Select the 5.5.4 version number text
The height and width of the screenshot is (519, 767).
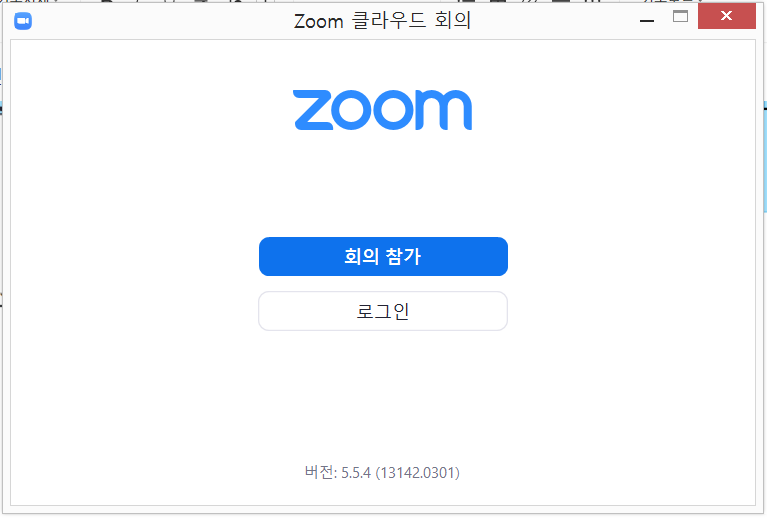click(x=356, y=473)
